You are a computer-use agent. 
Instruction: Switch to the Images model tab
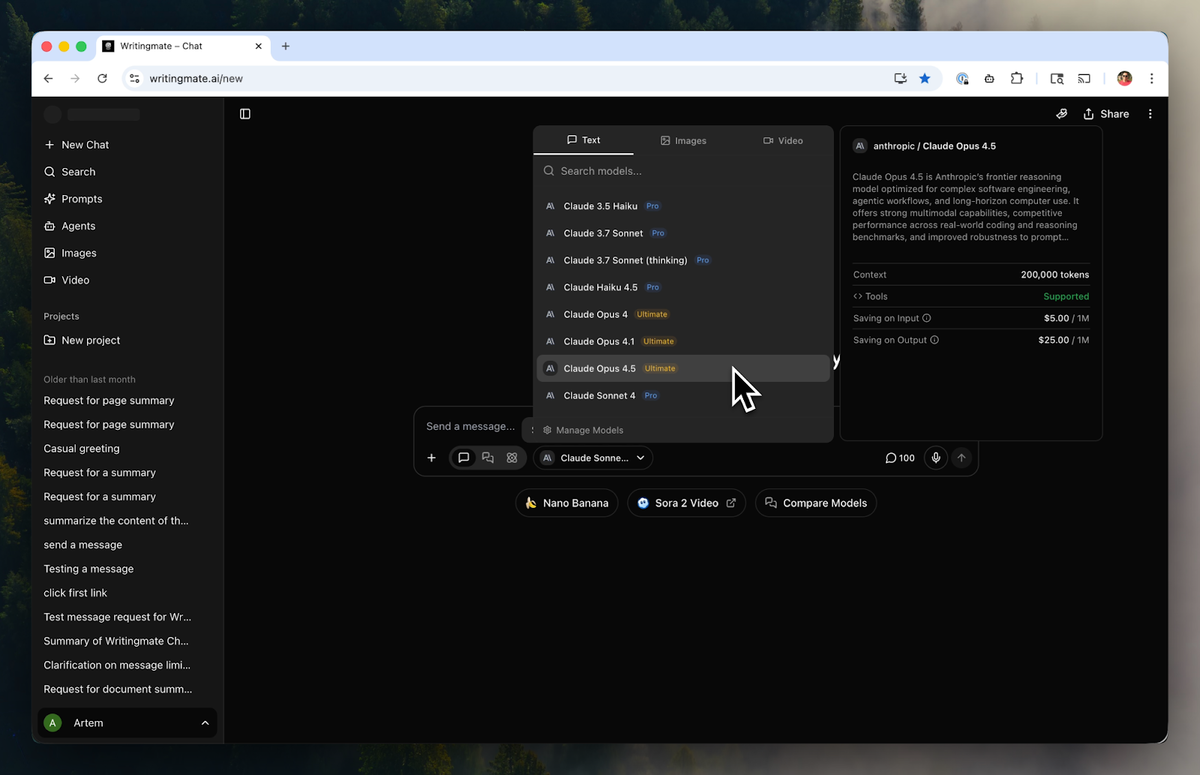coord(683,141)
